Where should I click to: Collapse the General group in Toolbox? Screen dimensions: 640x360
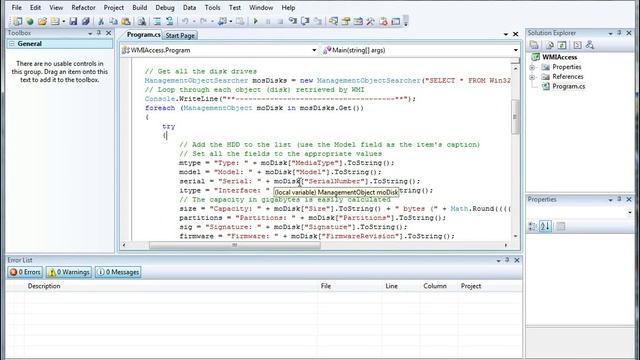(12, 44)
